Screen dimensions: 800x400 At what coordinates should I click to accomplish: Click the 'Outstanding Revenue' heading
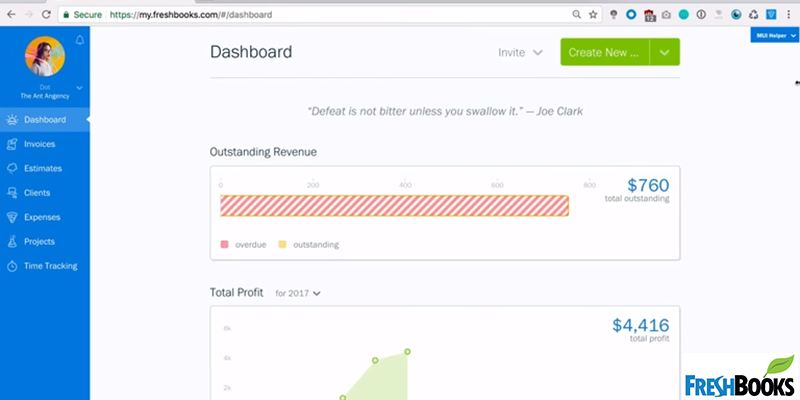(263, 152)
